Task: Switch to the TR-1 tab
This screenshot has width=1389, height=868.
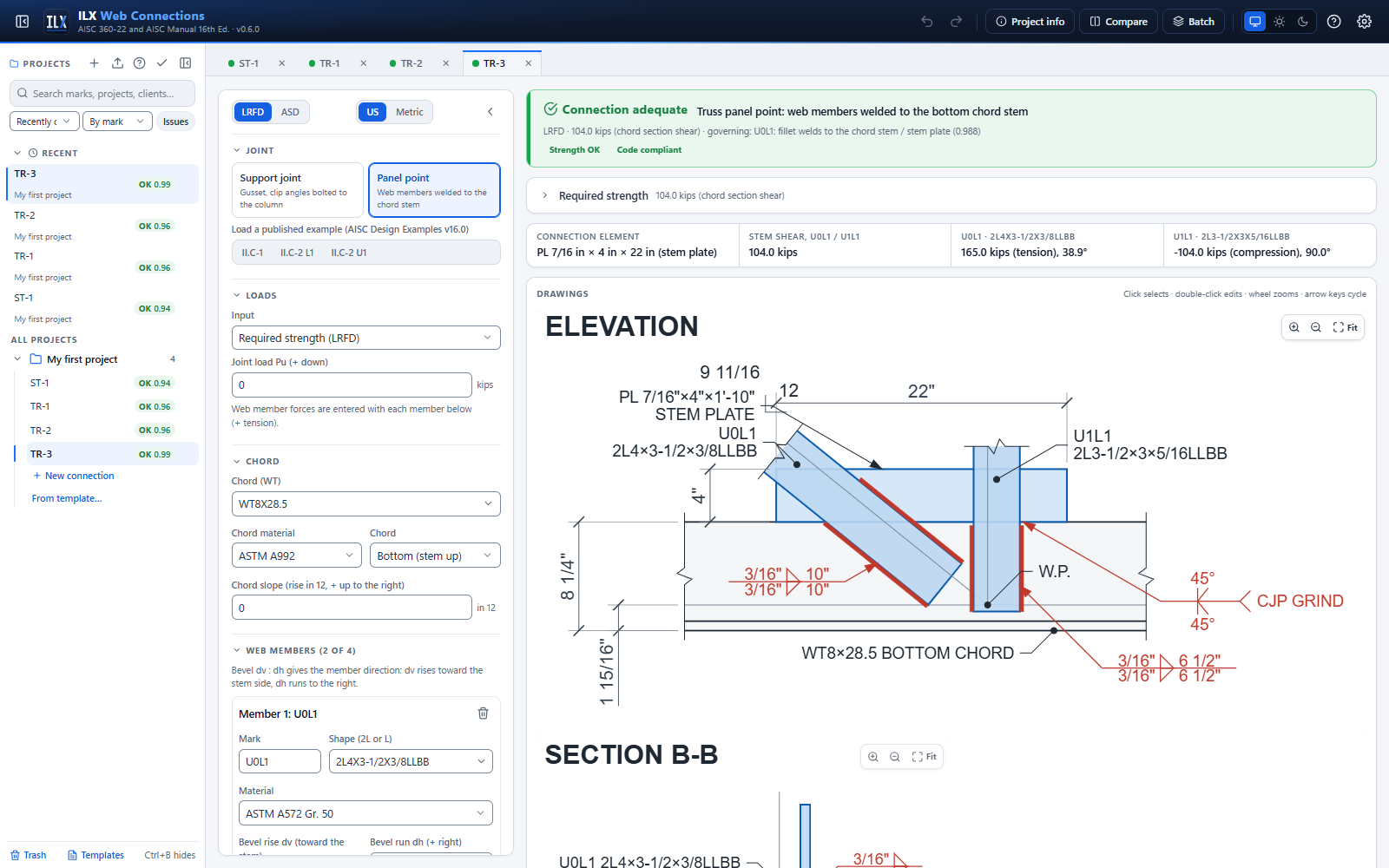Action: (x=329, y=63)
